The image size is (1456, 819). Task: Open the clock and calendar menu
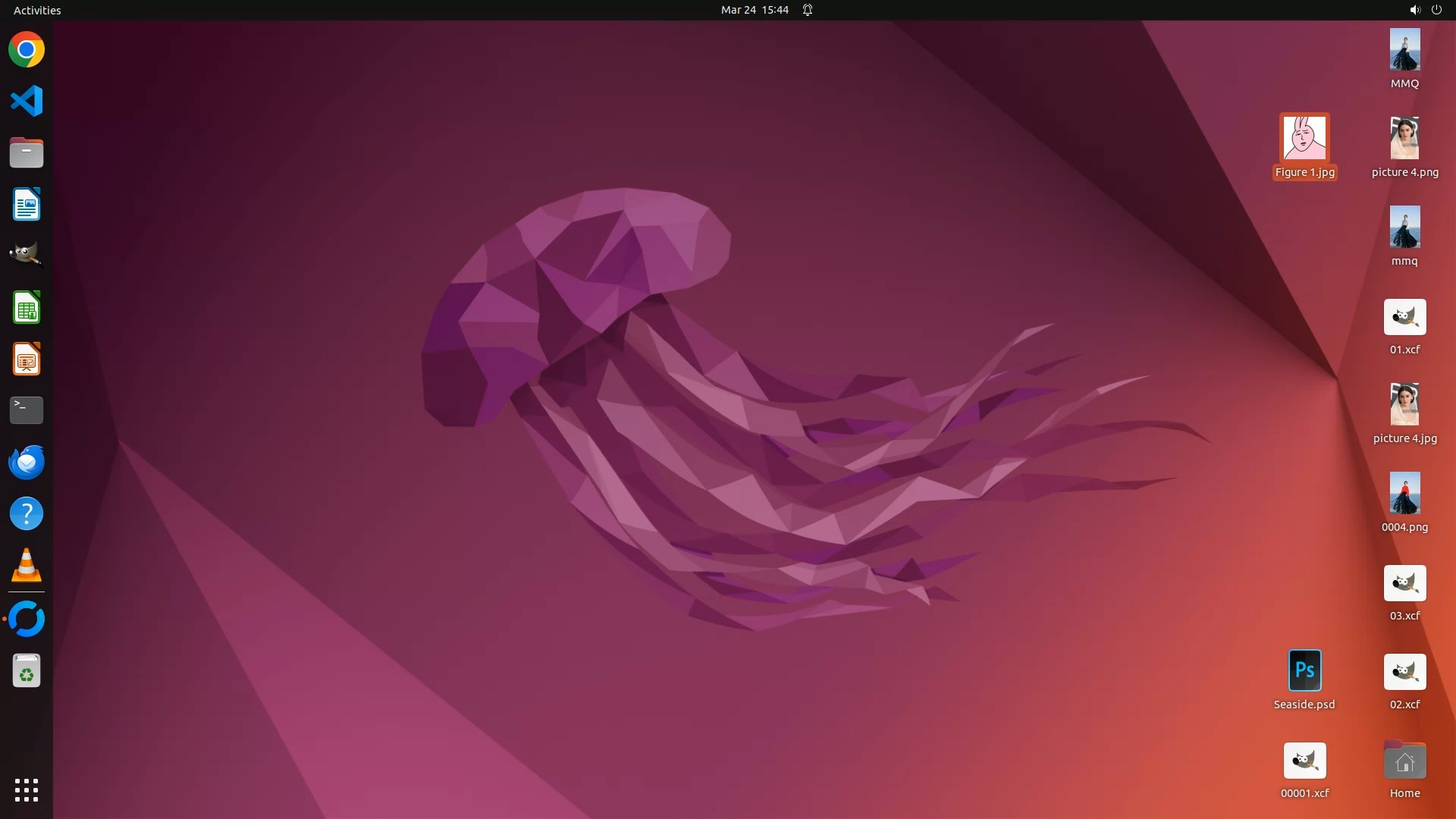(x=754, y=10)
